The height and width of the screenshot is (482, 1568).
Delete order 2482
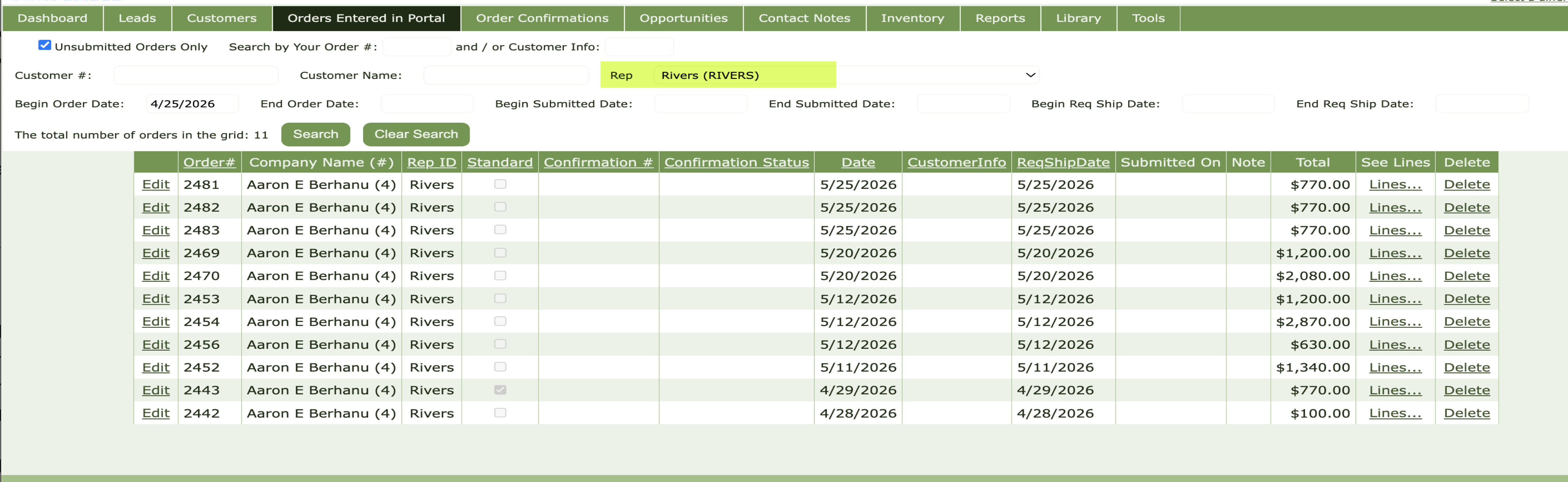click(1467, 207)
